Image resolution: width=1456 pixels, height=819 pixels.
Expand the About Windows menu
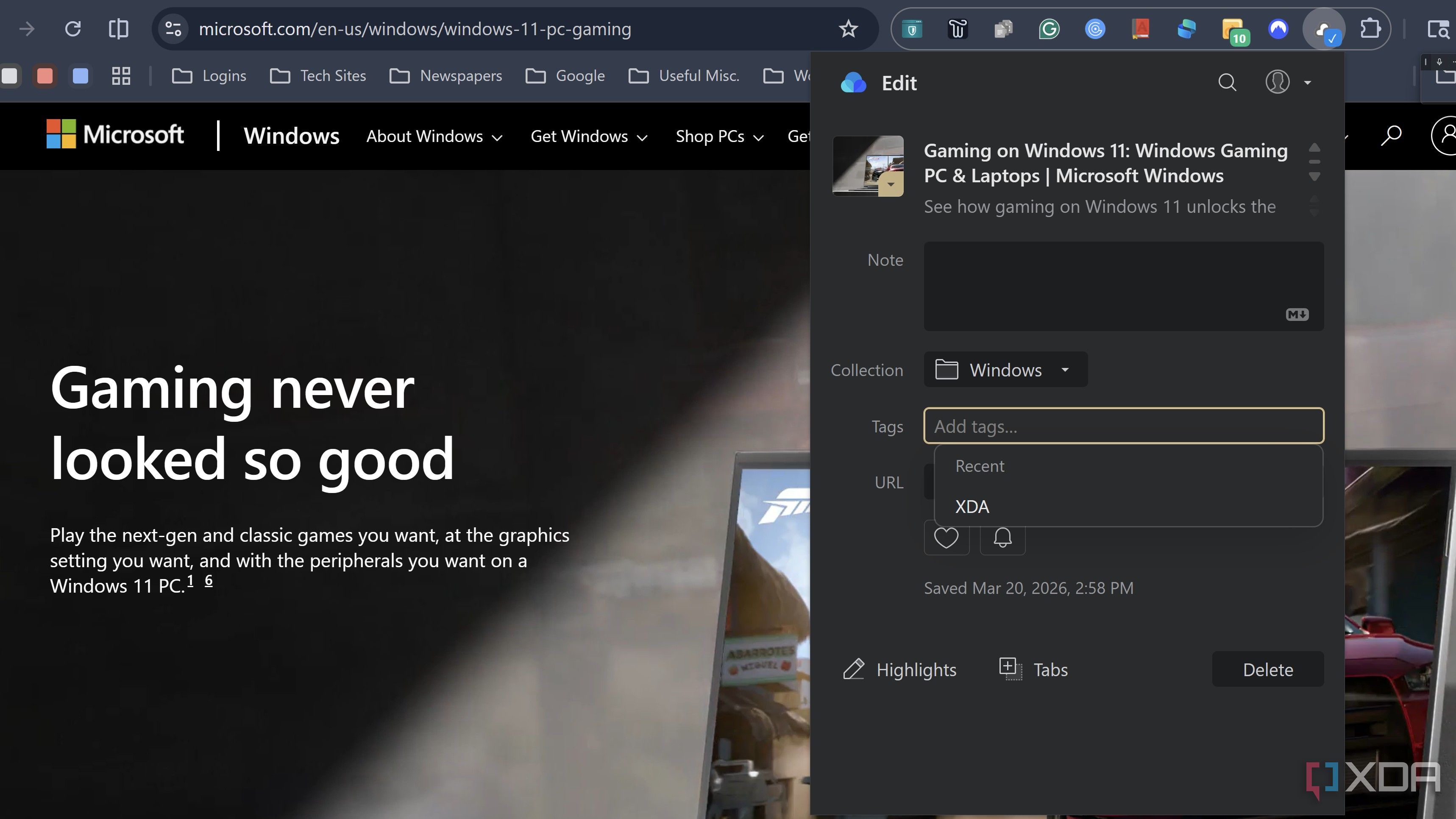(434, 136)
